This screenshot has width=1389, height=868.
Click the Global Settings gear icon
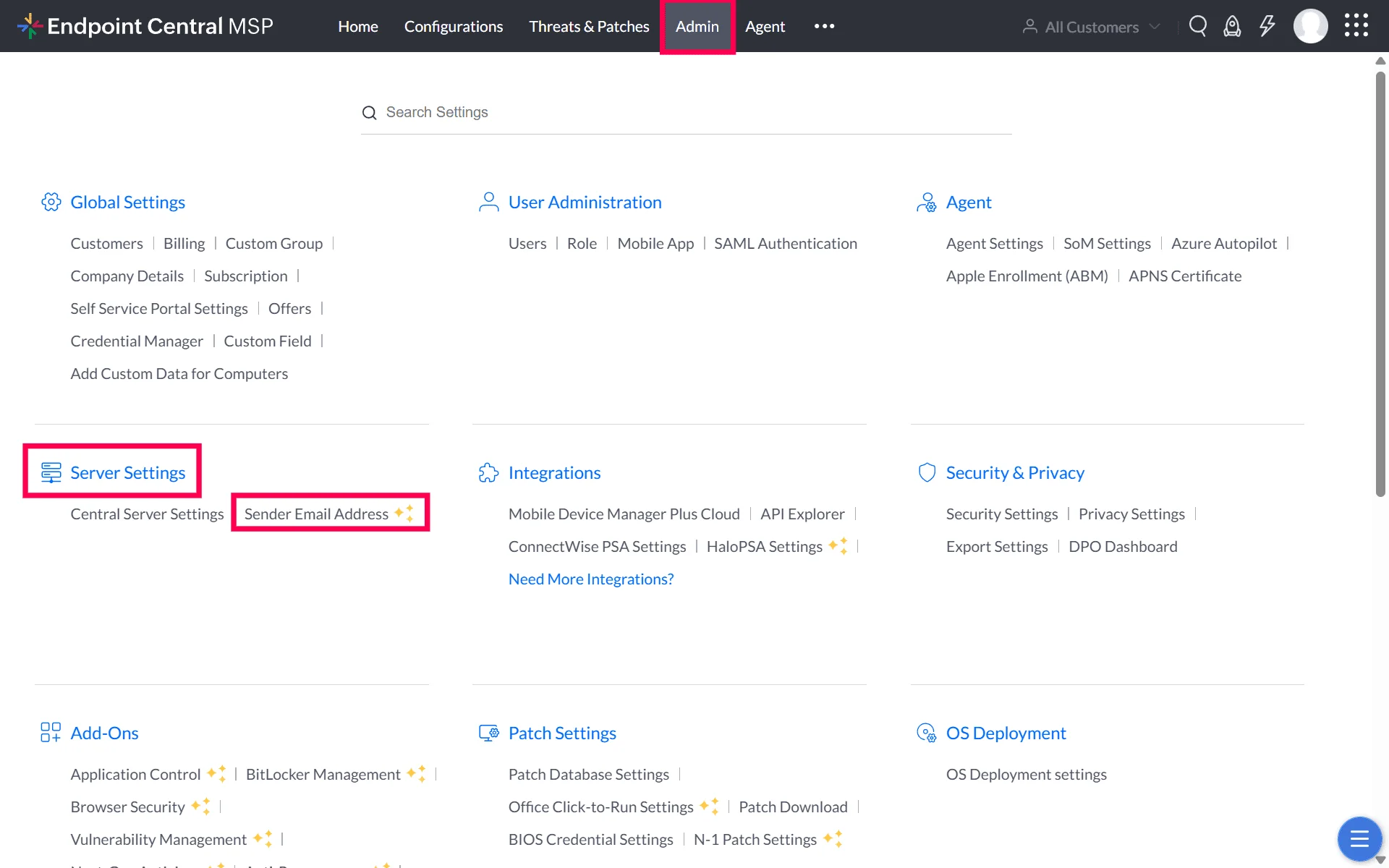click(x=51, y=202)
